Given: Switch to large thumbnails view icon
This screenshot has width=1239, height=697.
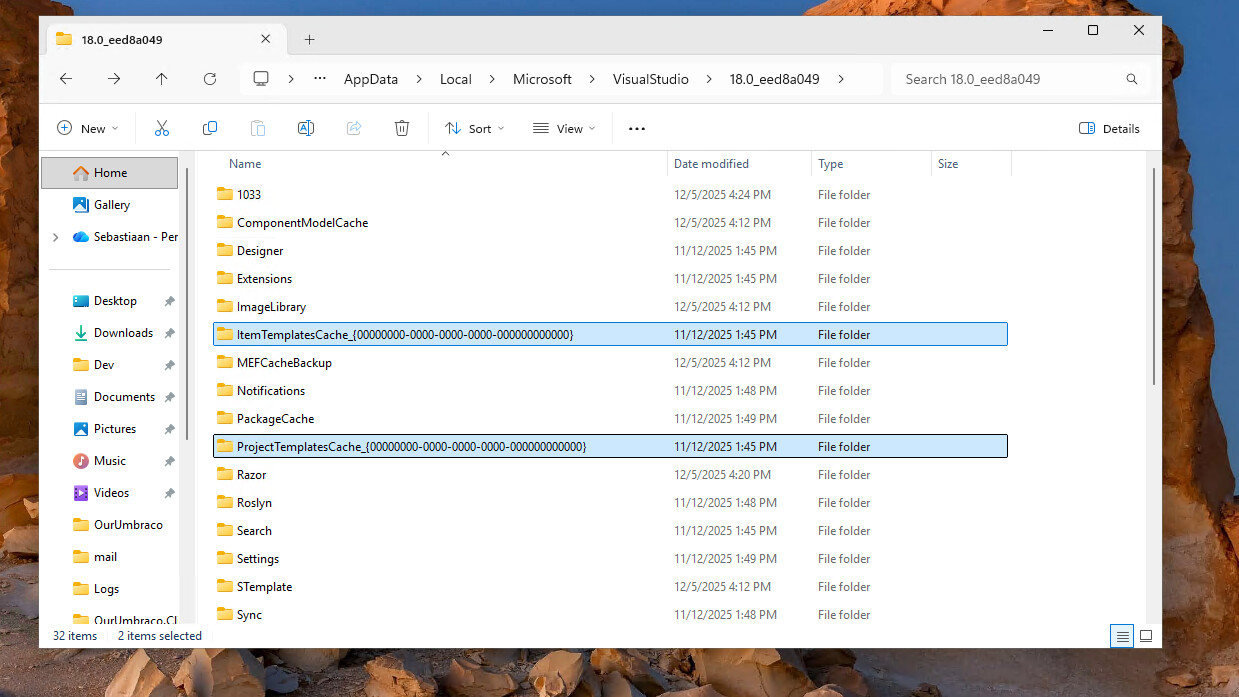Looking at the screenshot, I should tap(1146, 636).
